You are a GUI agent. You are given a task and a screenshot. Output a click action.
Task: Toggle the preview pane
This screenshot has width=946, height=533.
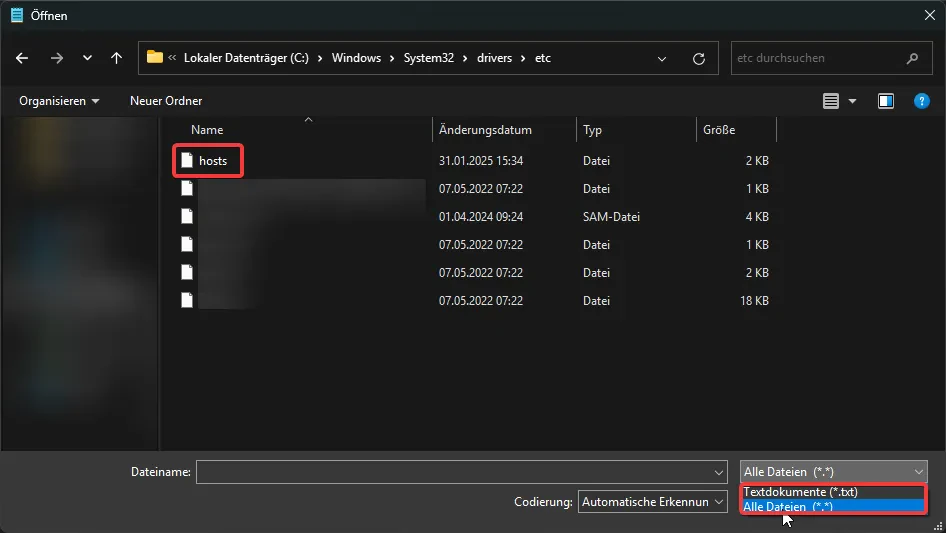pyautogui.click(x=886, y=101)
